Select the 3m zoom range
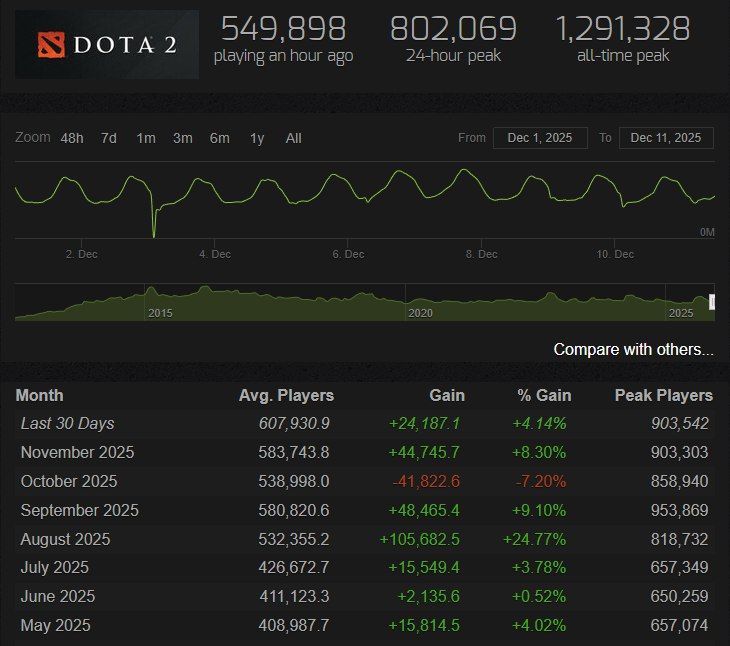The width and height of the screenshot is (730, 646). 182,138
